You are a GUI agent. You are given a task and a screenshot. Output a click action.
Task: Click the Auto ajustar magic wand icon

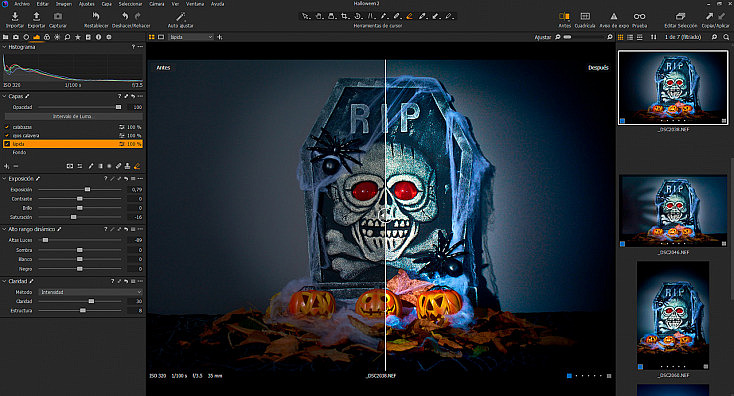click(180, 17)
